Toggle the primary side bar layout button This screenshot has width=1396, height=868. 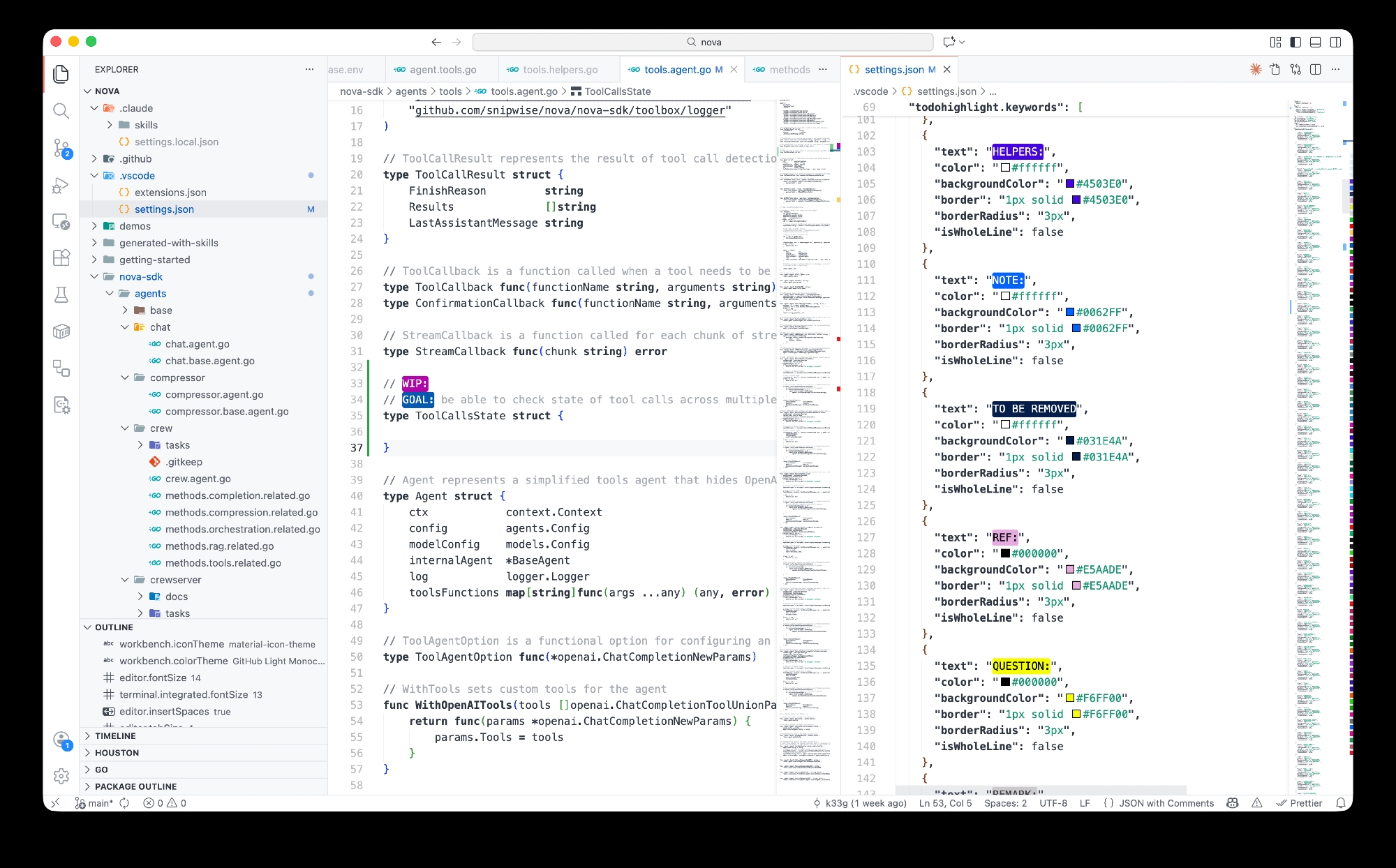click(x=1295, y=42)
